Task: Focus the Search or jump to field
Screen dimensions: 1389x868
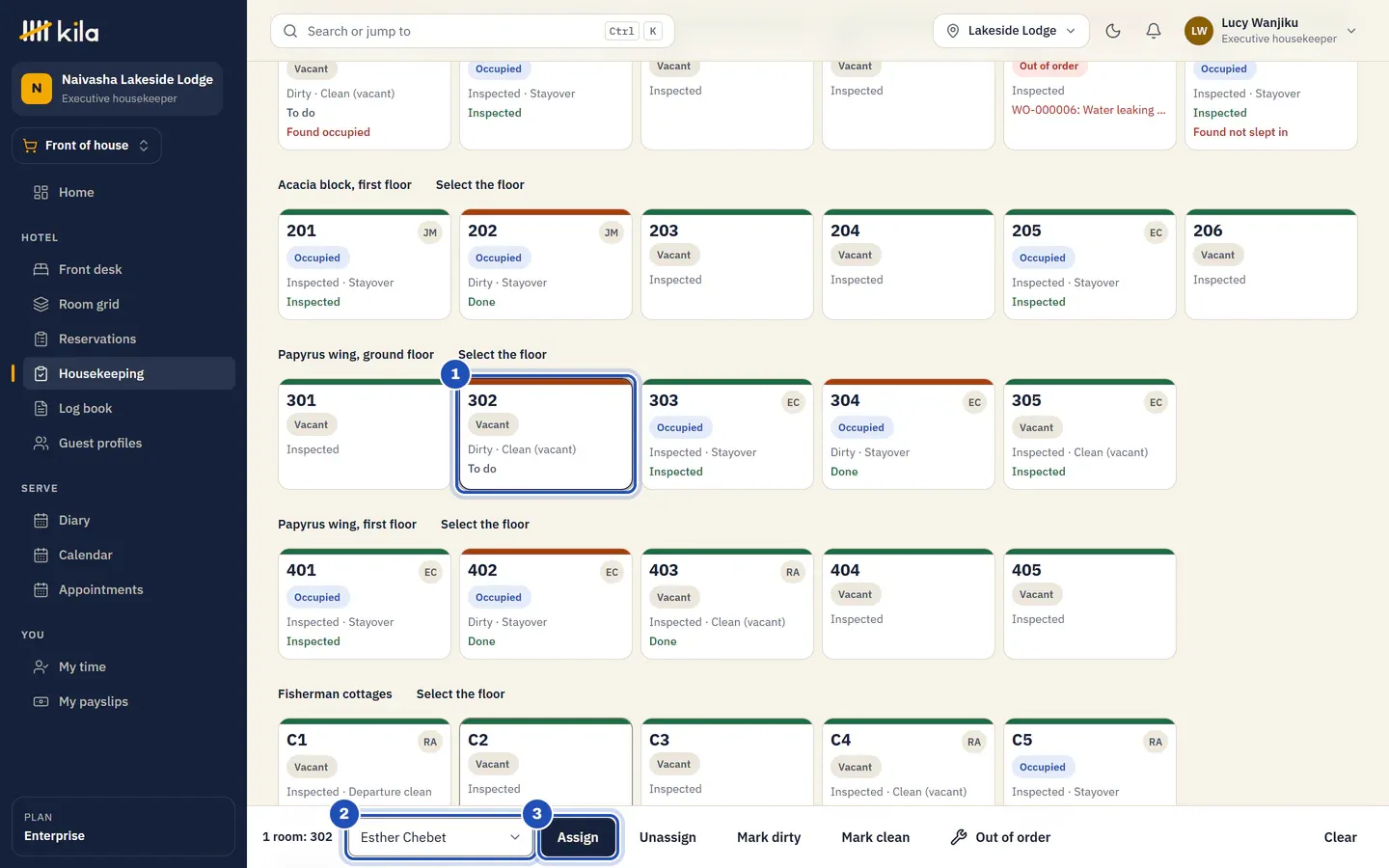Action: coord(473,31)
